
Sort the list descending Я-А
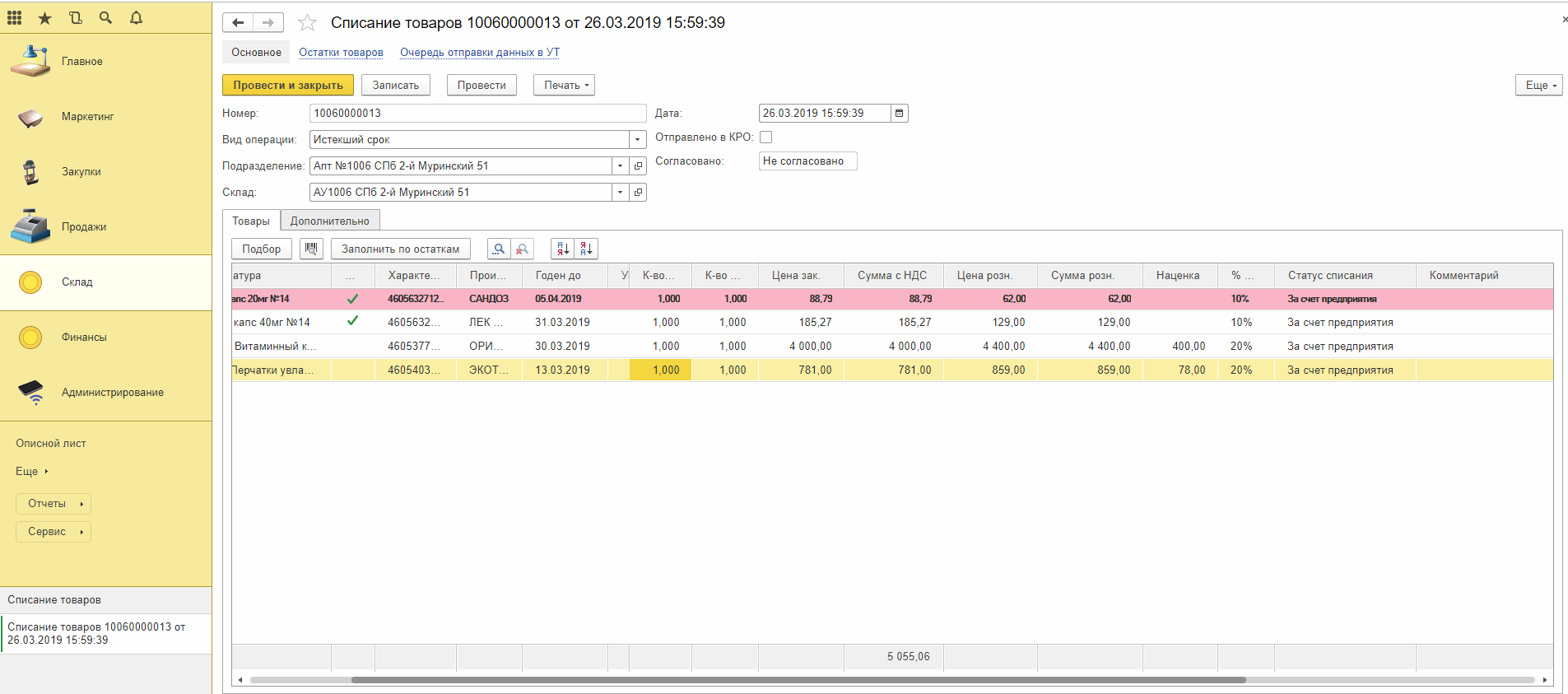point(586,249)
